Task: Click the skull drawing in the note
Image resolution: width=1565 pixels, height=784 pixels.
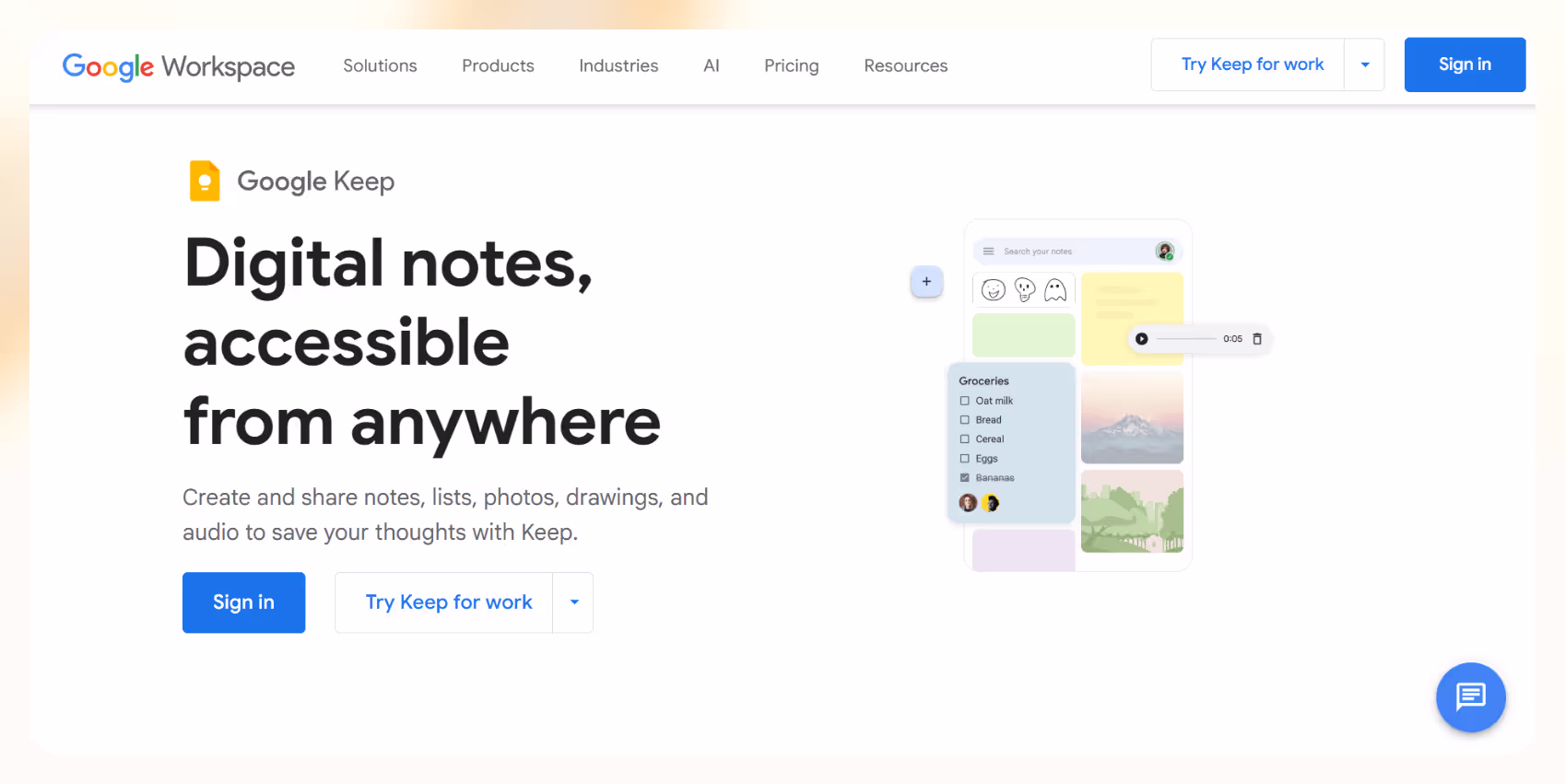Action: coord(1025,290)
